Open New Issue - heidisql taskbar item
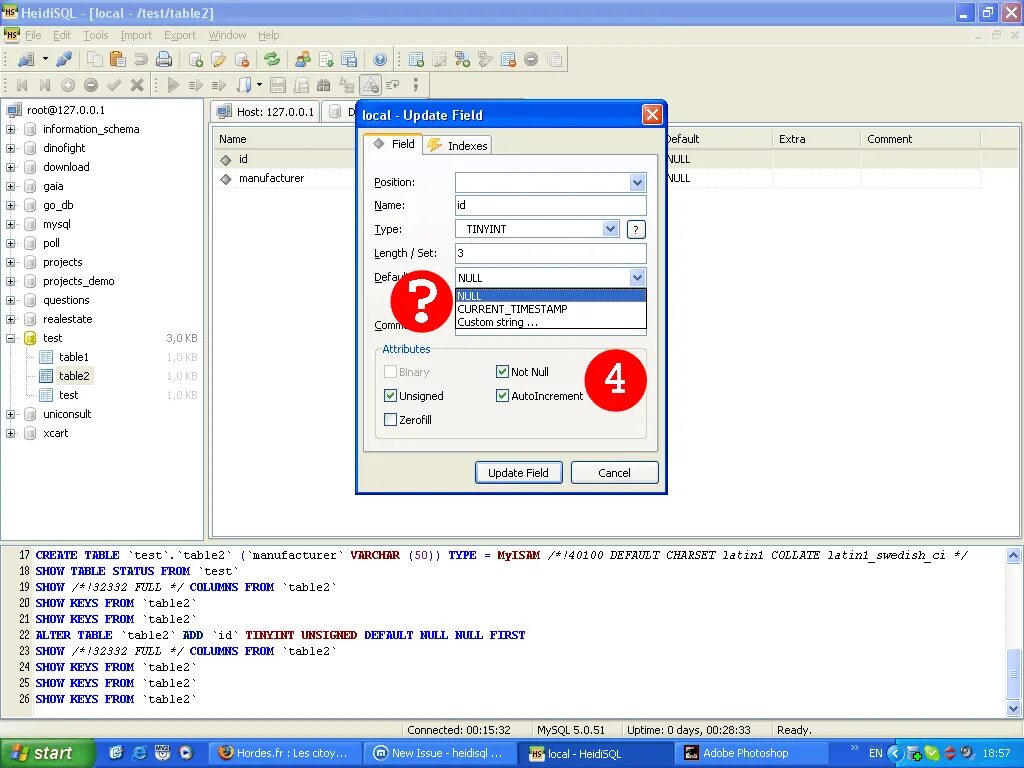 pos(439,754)
